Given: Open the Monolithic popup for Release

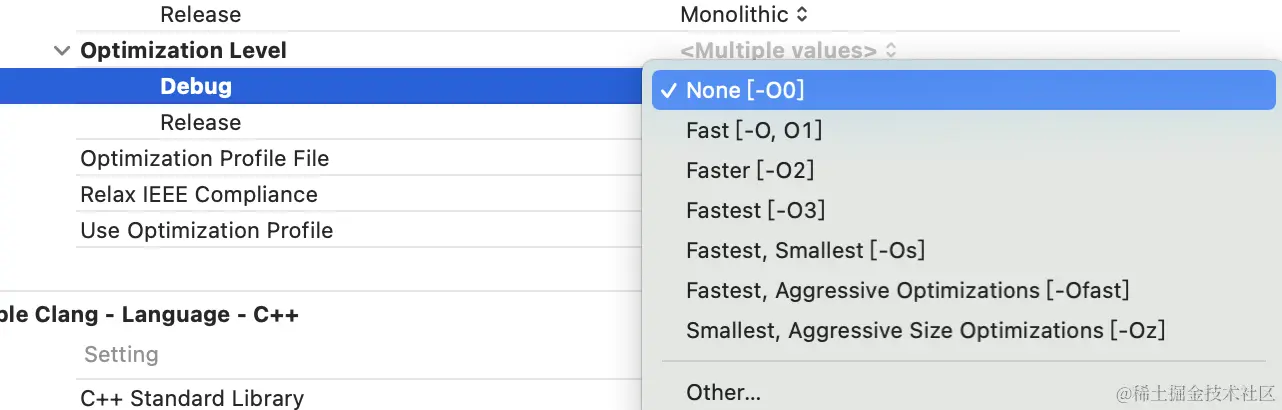Looking at the screenshot, I should [744, 15].
